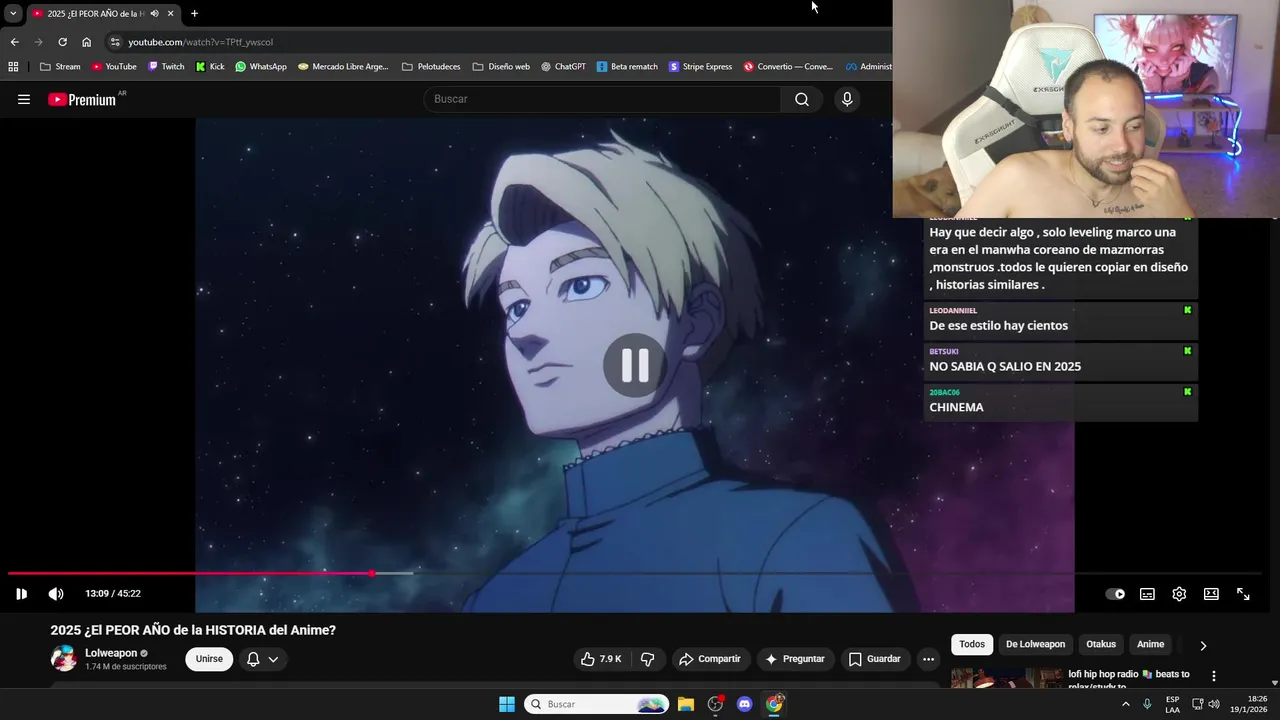
Task: Show hidden system tray icons chevron
Action: 1126,704
